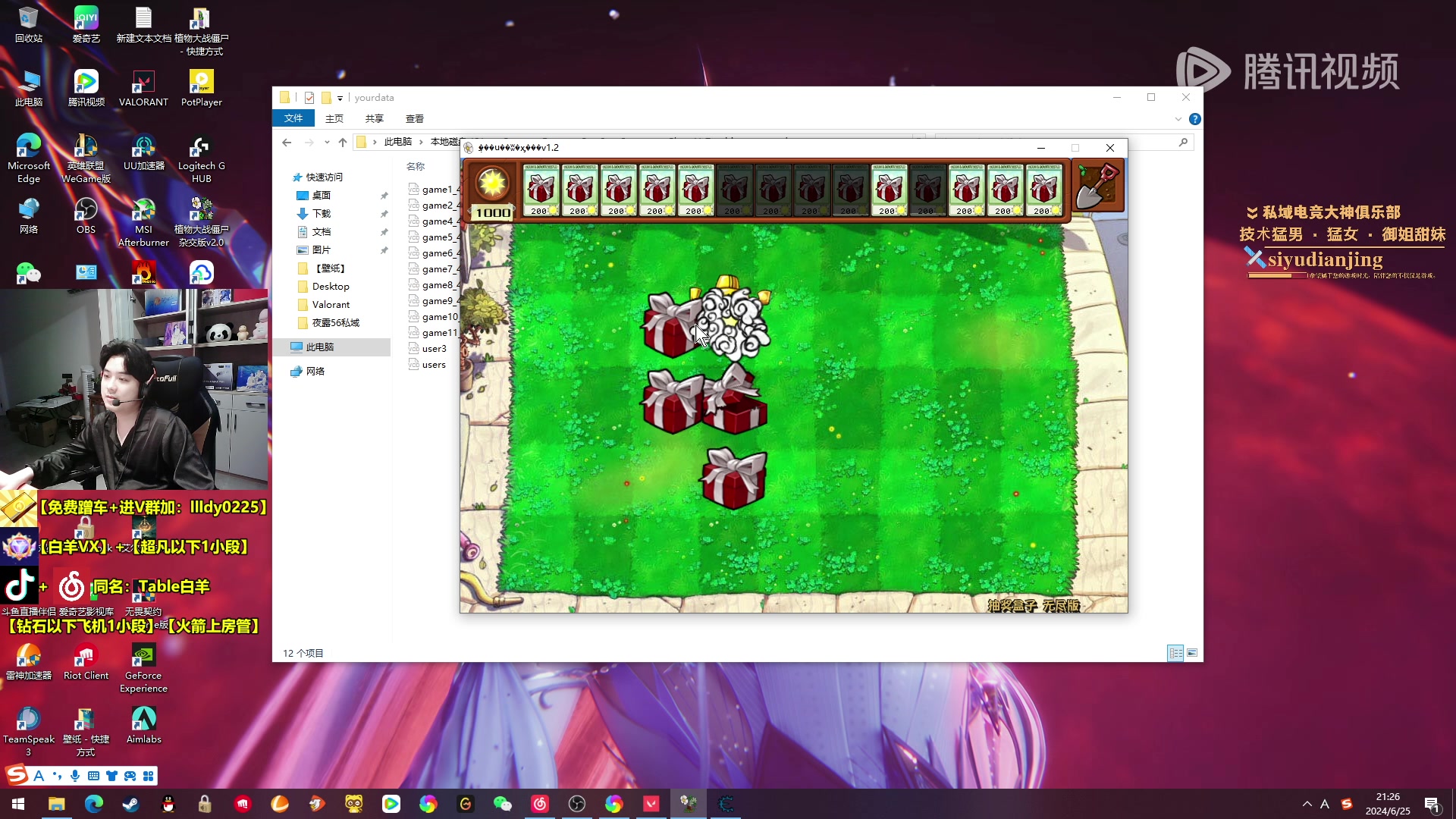Viewport: 1456px width, 819px height.
Task: Select the users file
Action: [434, 365]
